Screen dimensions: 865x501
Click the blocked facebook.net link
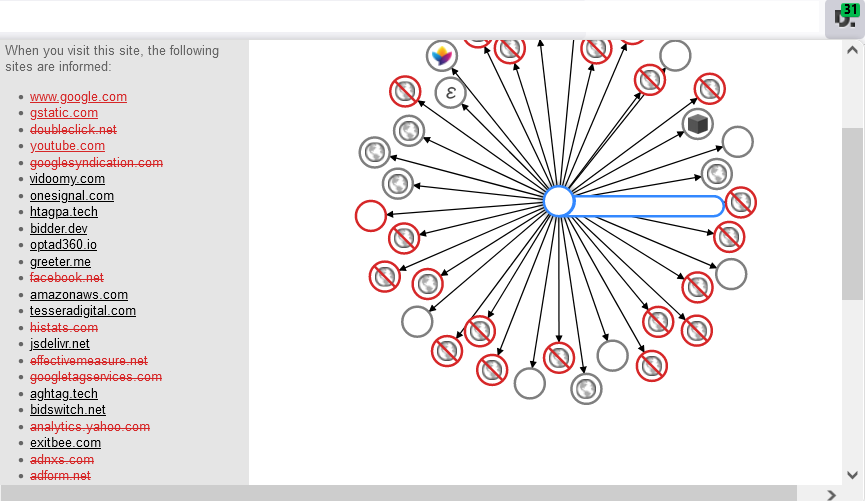(x=67, y=278)
